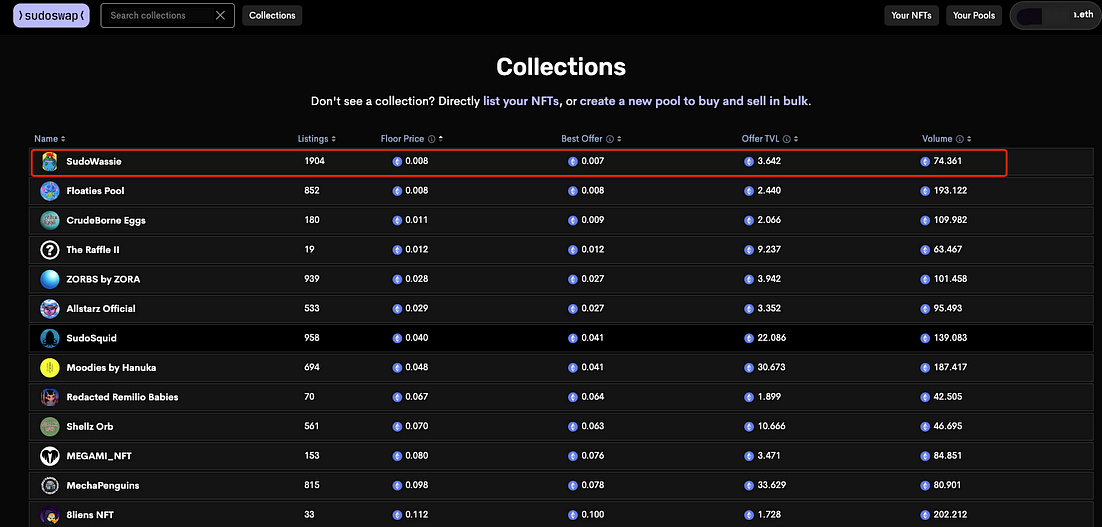Click ETH icon beside SudoWassie floor price 0.008
1102x527 pixels.
click(x=397, y=162)
